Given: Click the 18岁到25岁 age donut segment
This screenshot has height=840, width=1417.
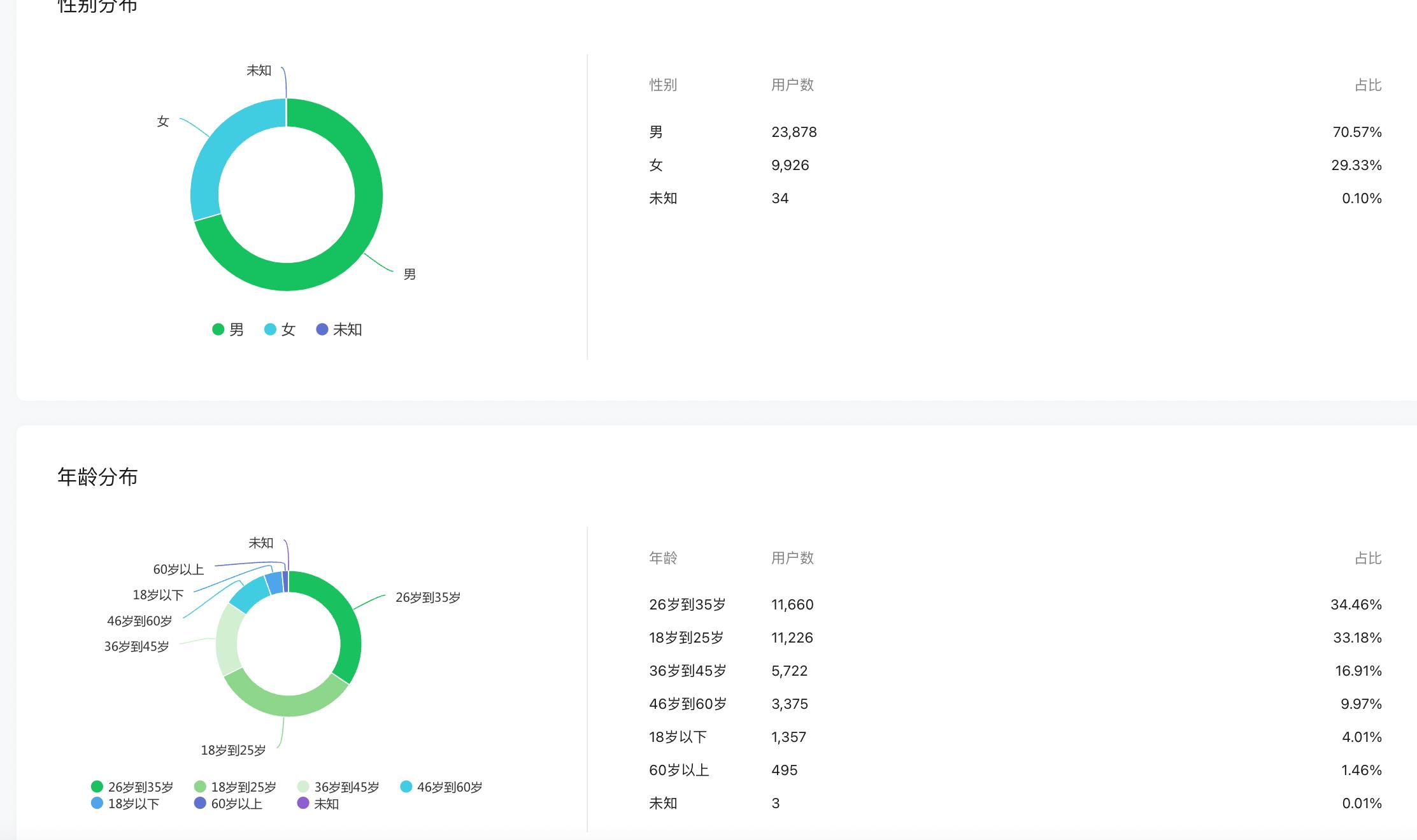Looking at the screenshot, I should [x=287, y=704].
